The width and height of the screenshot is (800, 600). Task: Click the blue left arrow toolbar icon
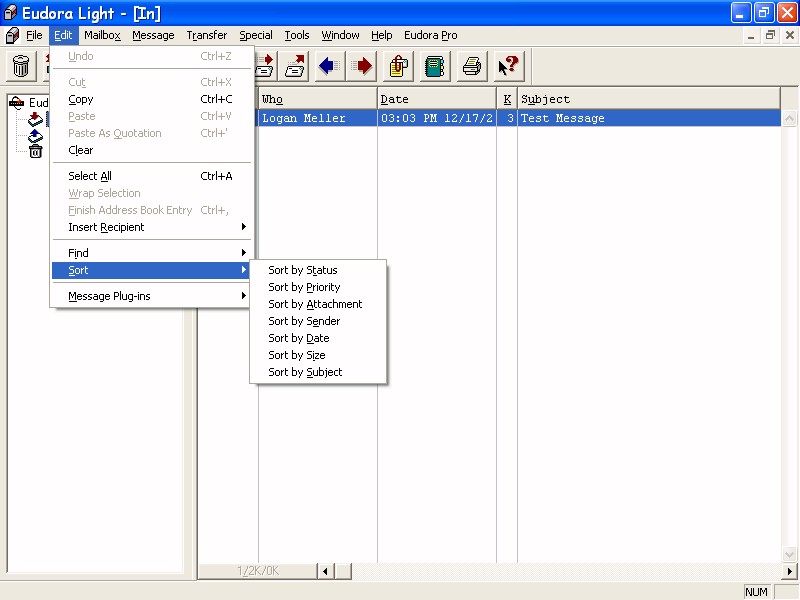330,66
